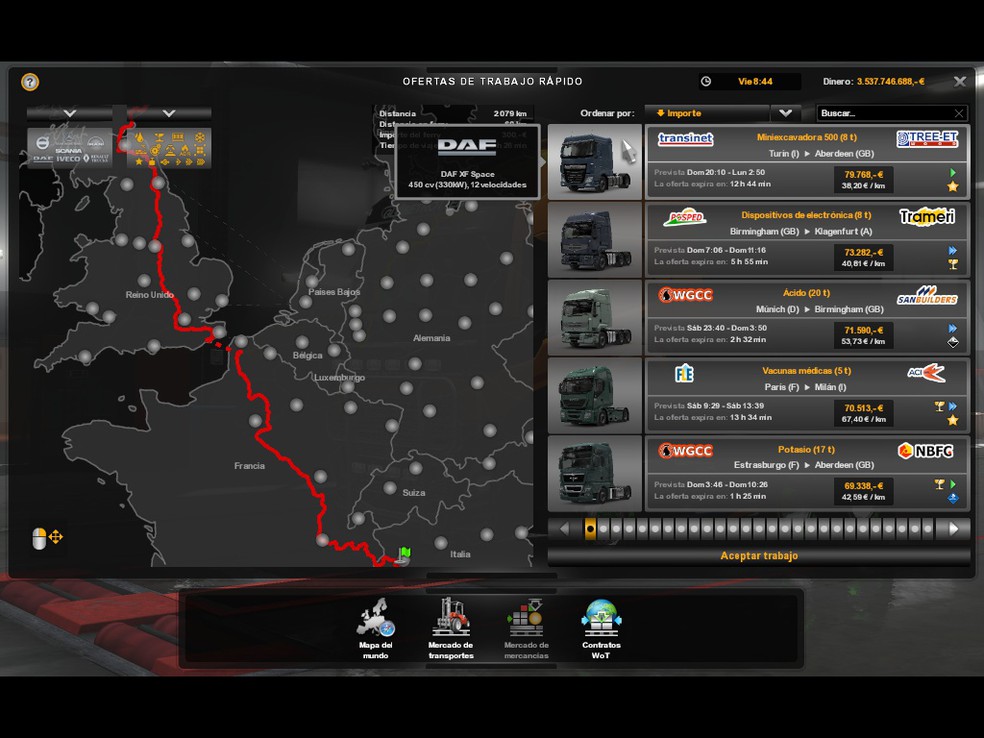Click the green arrow icon on Miniexcavadora job

[x=953, y=173]
